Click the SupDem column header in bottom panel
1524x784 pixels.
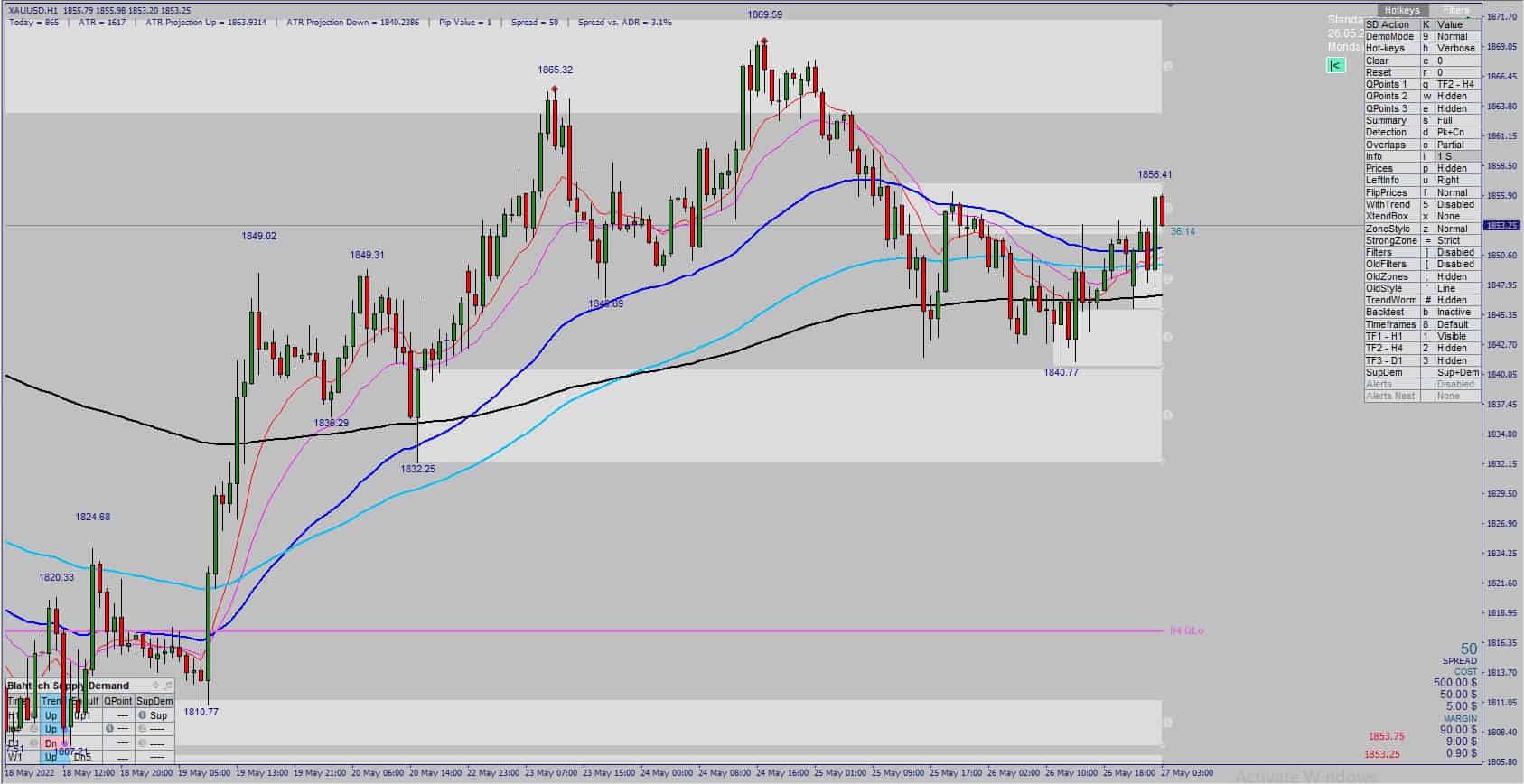click(154, 701)
